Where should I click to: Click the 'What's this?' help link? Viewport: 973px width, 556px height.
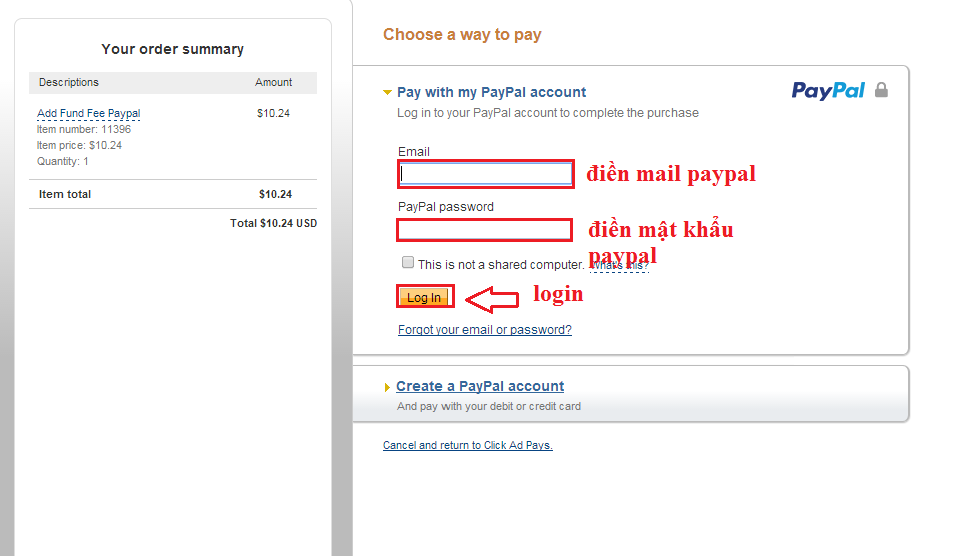pos(619,266)
